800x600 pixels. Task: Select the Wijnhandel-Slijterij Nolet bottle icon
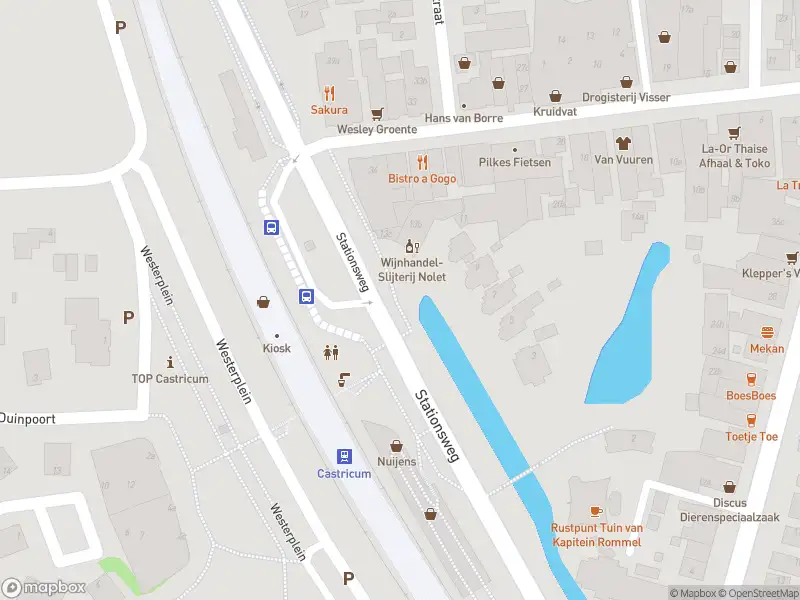[412, 246]
